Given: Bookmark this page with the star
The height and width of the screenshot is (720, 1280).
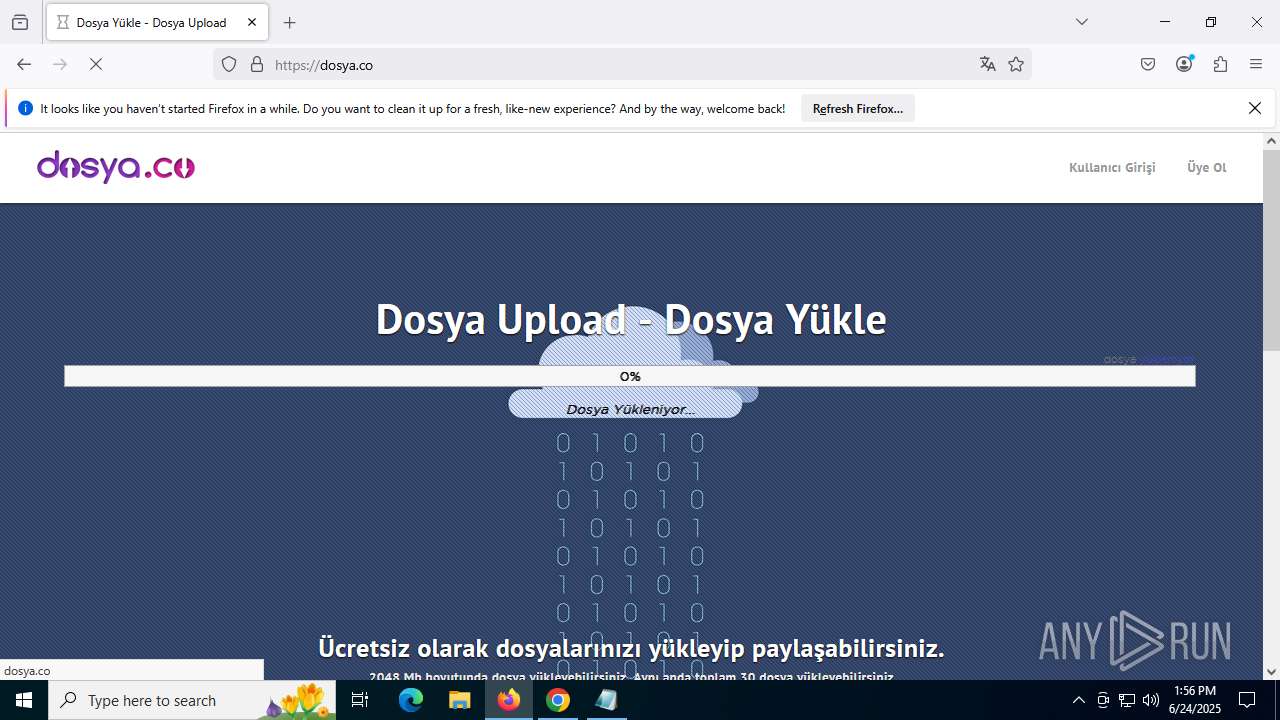Looking at the screenshot, I should click(1016, 64).
